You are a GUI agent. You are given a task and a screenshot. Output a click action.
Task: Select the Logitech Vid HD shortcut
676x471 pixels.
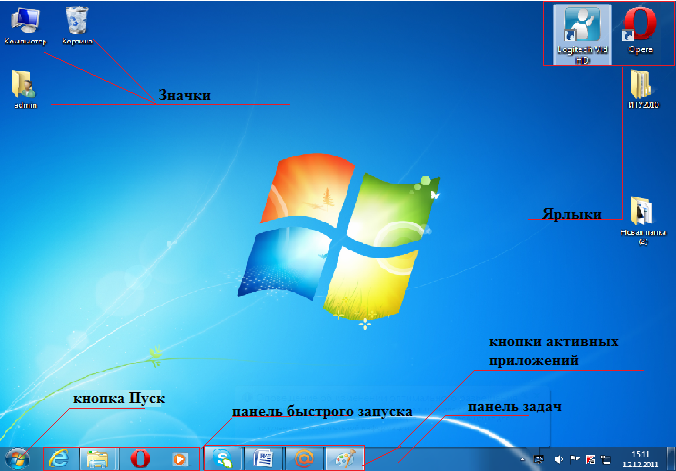pos(582,35)
